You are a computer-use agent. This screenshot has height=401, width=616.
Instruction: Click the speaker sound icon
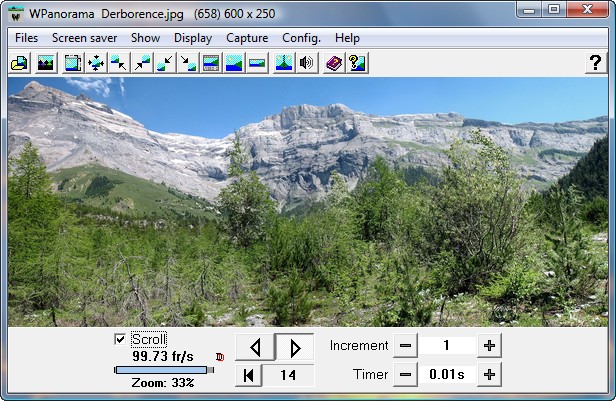tap(306, 63)
